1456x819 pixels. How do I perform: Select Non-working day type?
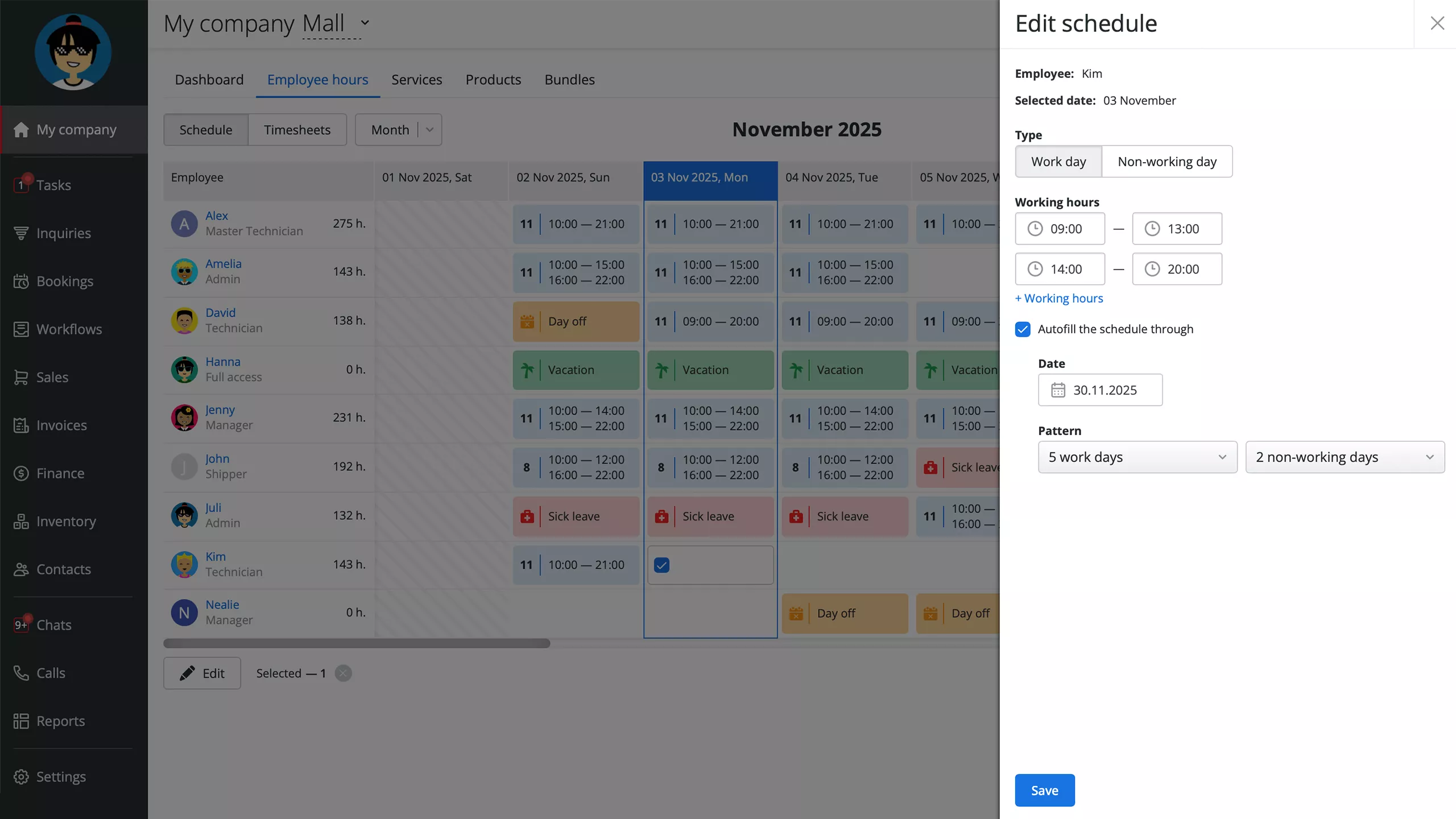(x=1167, y=162)
